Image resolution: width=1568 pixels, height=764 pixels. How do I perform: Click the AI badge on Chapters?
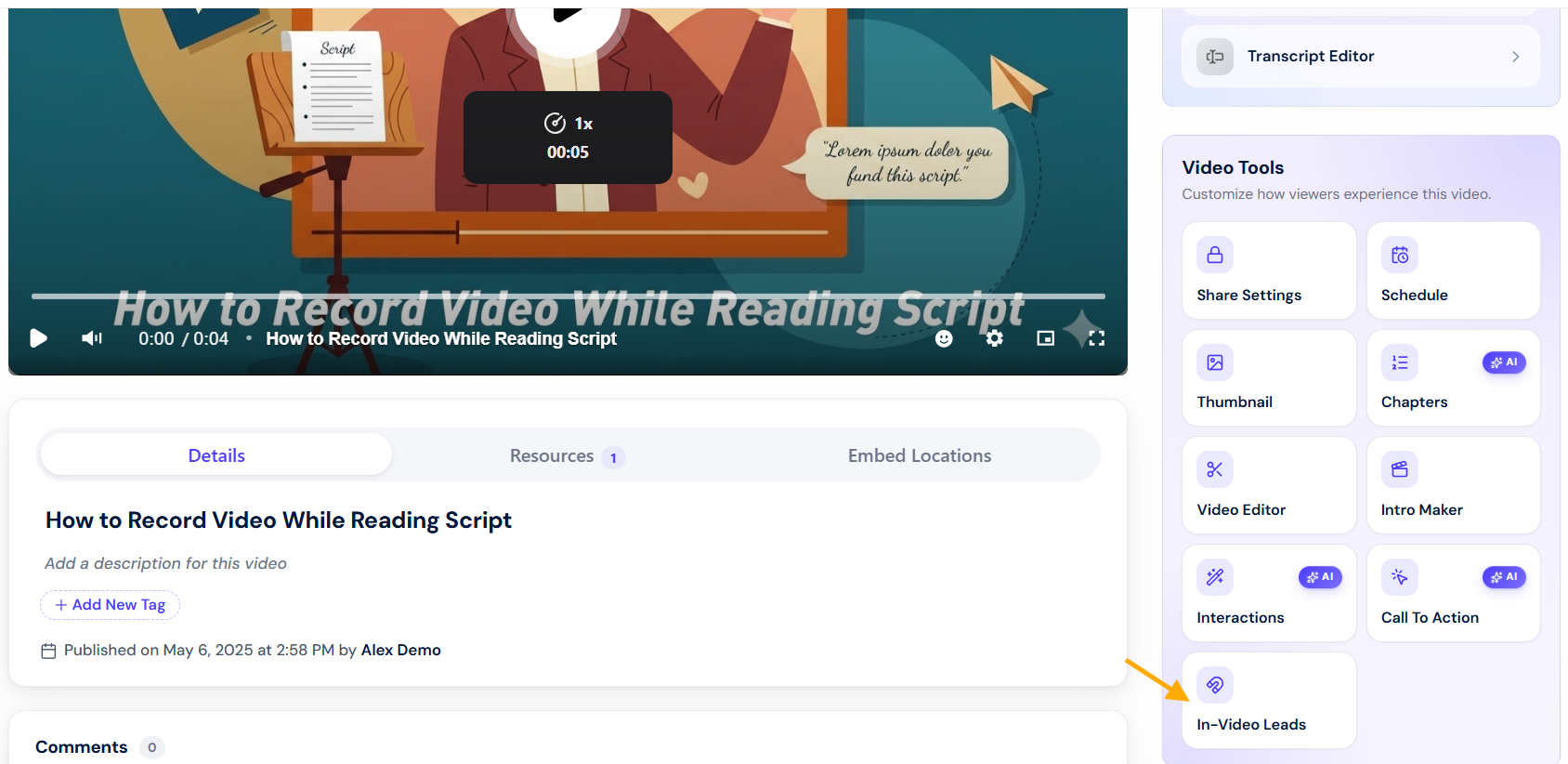click(1504, 362)
